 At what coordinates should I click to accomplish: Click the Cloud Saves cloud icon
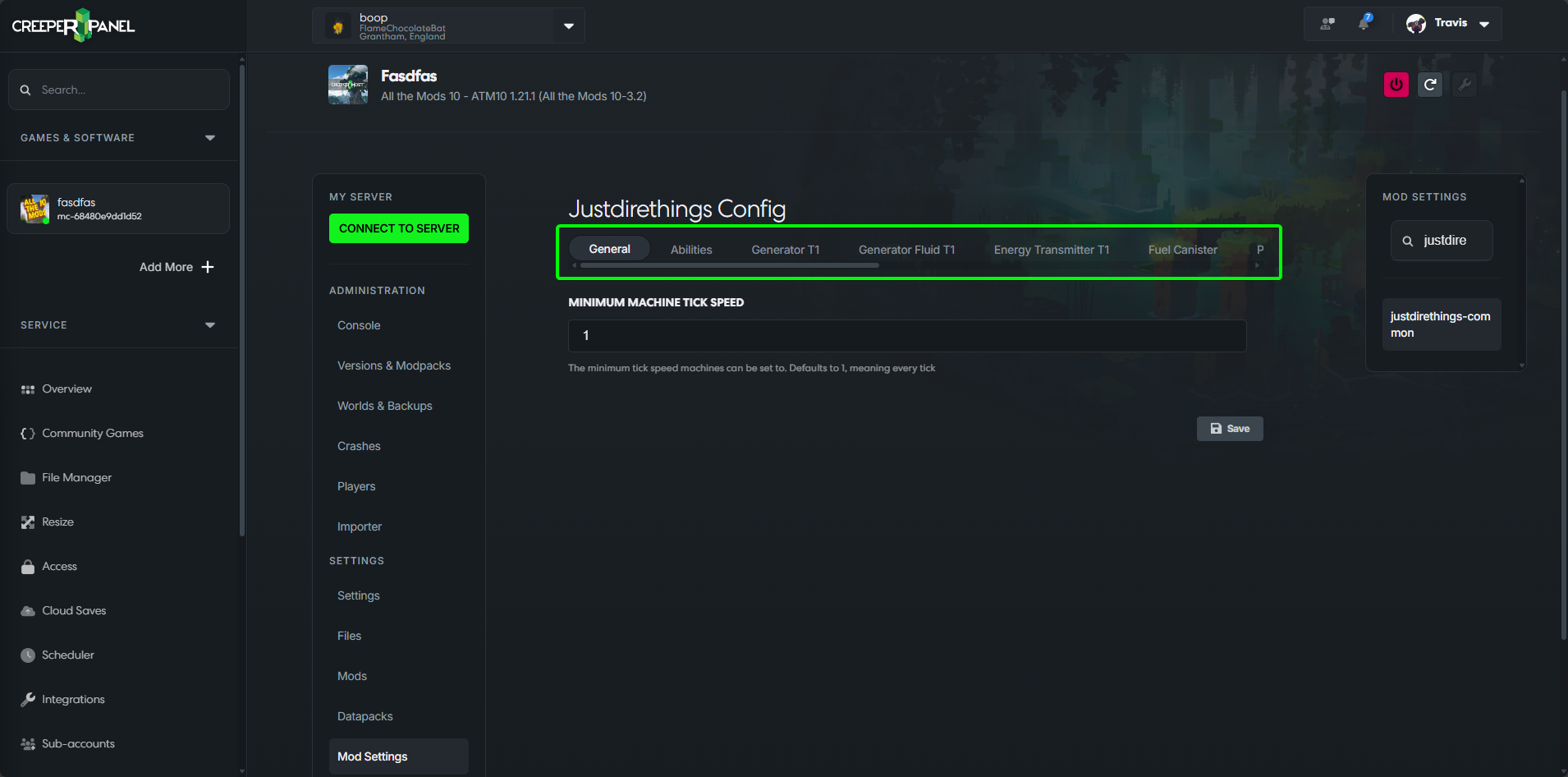coord(28,611)
